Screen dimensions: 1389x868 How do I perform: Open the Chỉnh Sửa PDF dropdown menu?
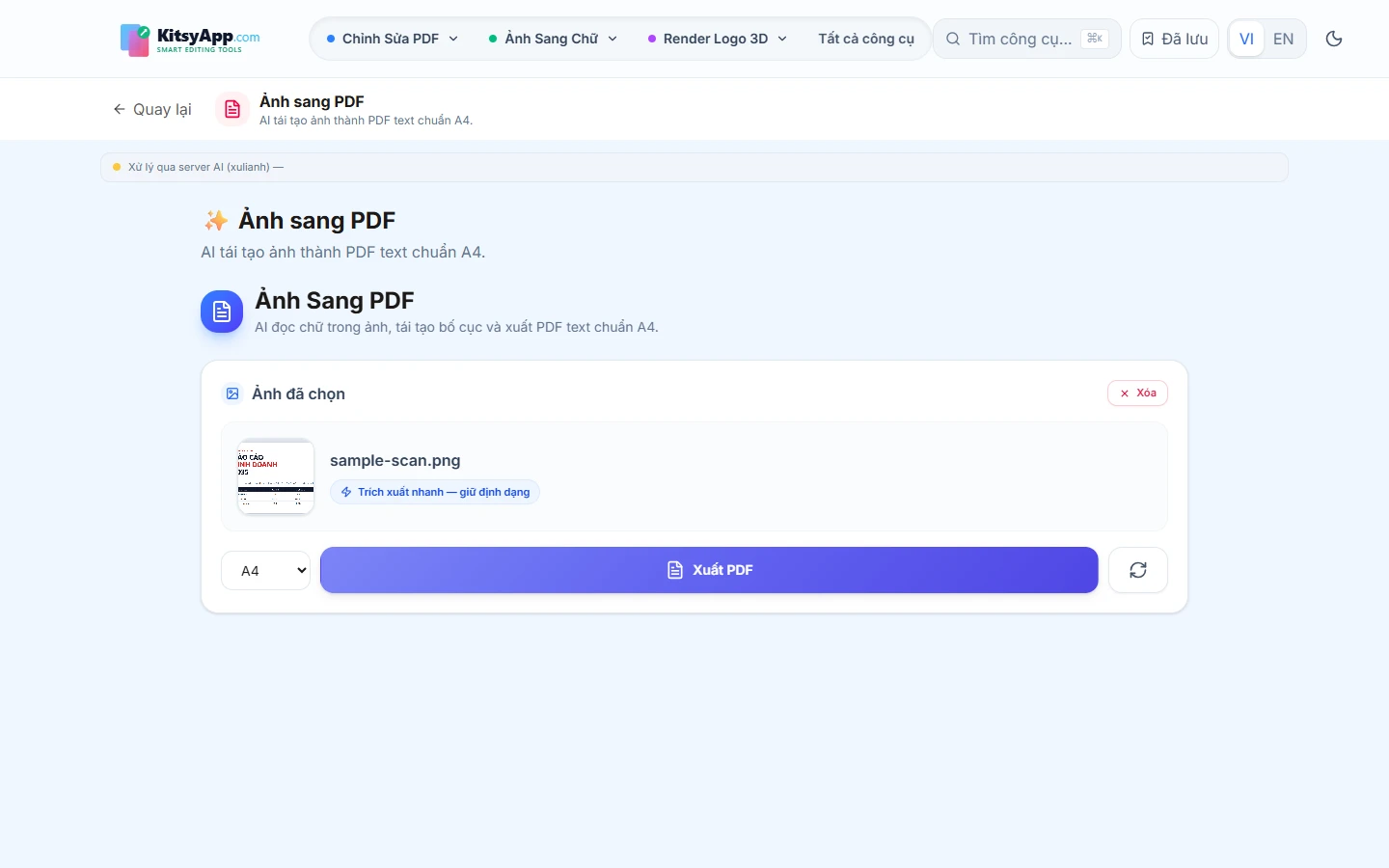393,39
